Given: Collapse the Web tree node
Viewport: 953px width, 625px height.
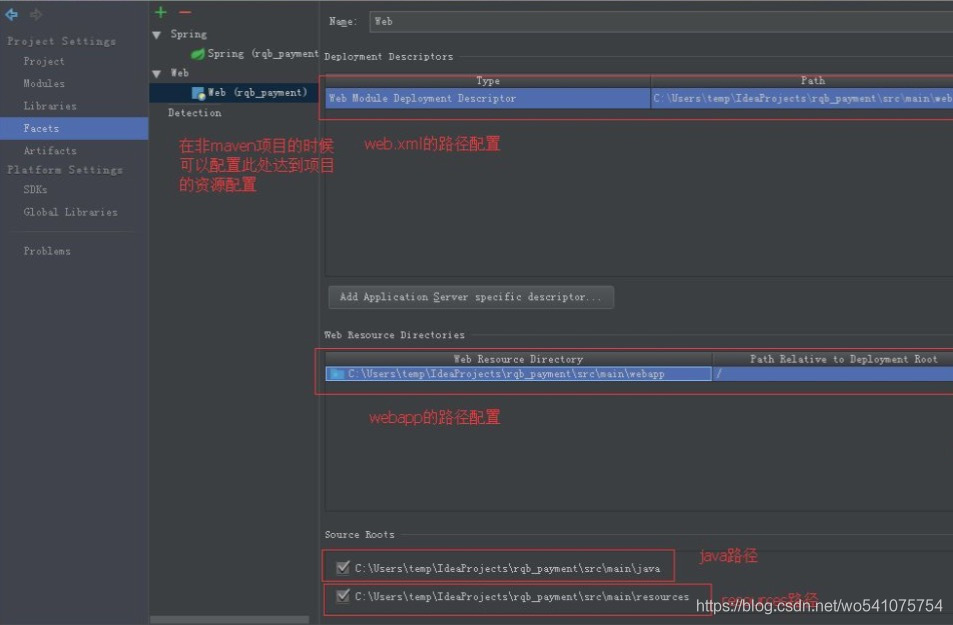Looking at the screenshot, I should click(x=157, y=72).
